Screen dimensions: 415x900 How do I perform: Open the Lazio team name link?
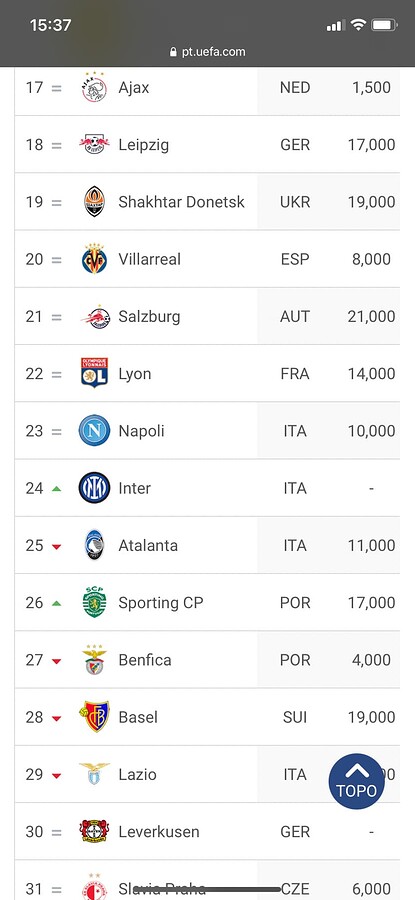(137, 774)
